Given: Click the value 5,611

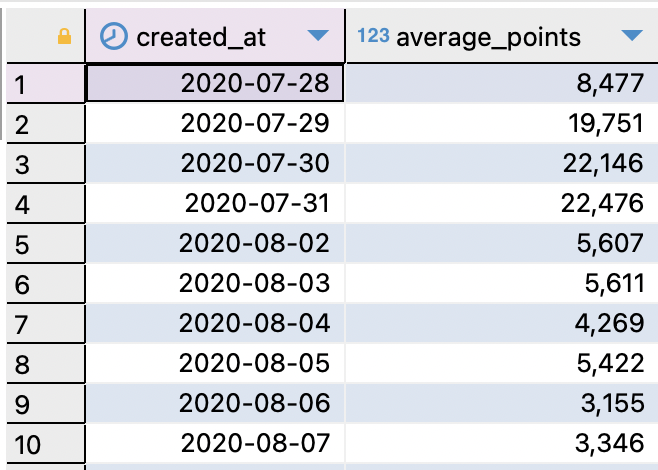Looking at the screenshot, I should click(x=614, y=283).
